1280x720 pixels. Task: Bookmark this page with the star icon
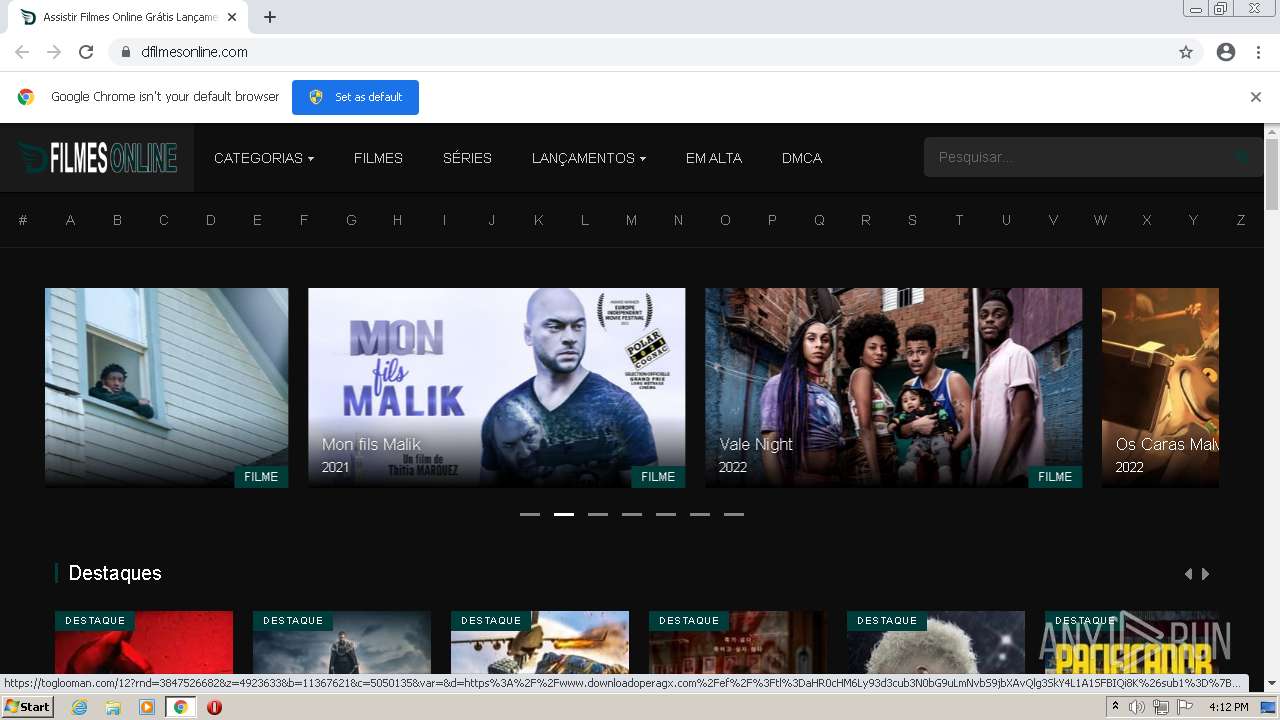coord(1186,52)
